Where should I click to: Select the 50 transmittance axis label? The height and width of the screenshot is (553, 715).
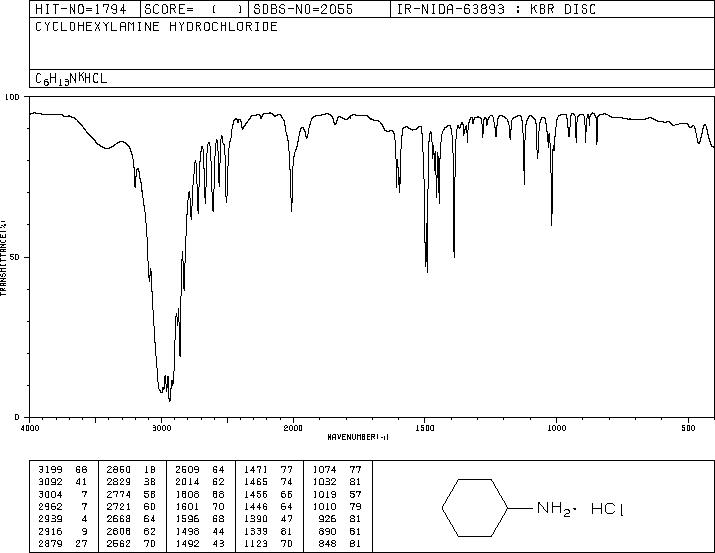coord(15,258)
